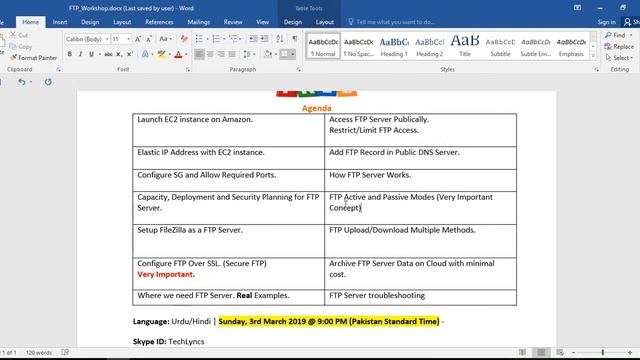640x360 pixels.
Task: Open Select dropdown in Editing group
Action: click(619, 58)
